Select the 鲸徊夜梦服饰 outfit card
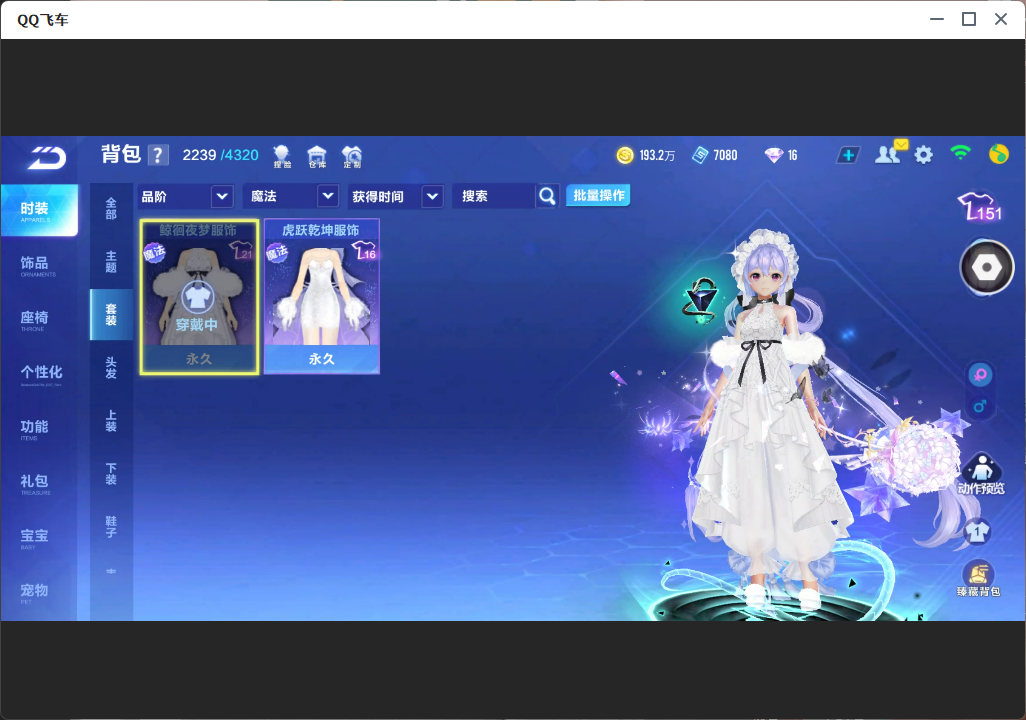1026x720 pixels. [199, 297]
